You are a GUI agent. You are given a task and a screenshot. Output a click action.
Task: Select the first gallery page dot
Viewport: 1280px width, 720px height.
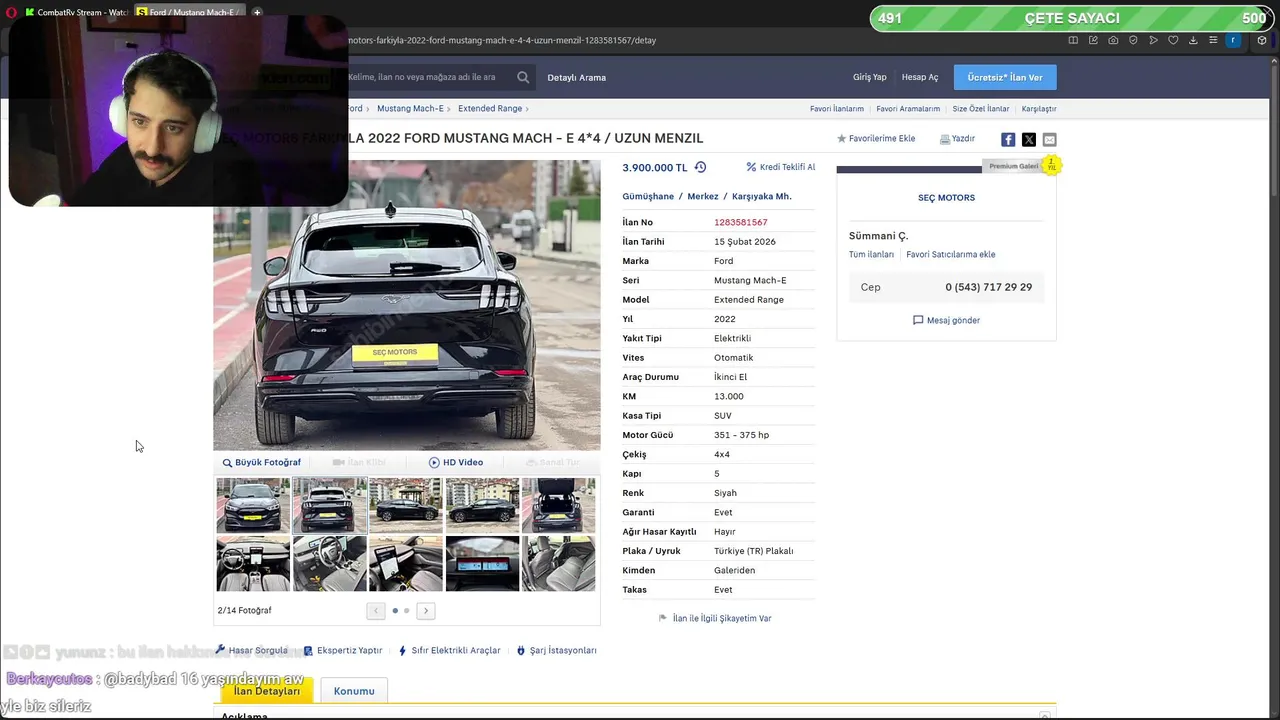pos(395,610)
